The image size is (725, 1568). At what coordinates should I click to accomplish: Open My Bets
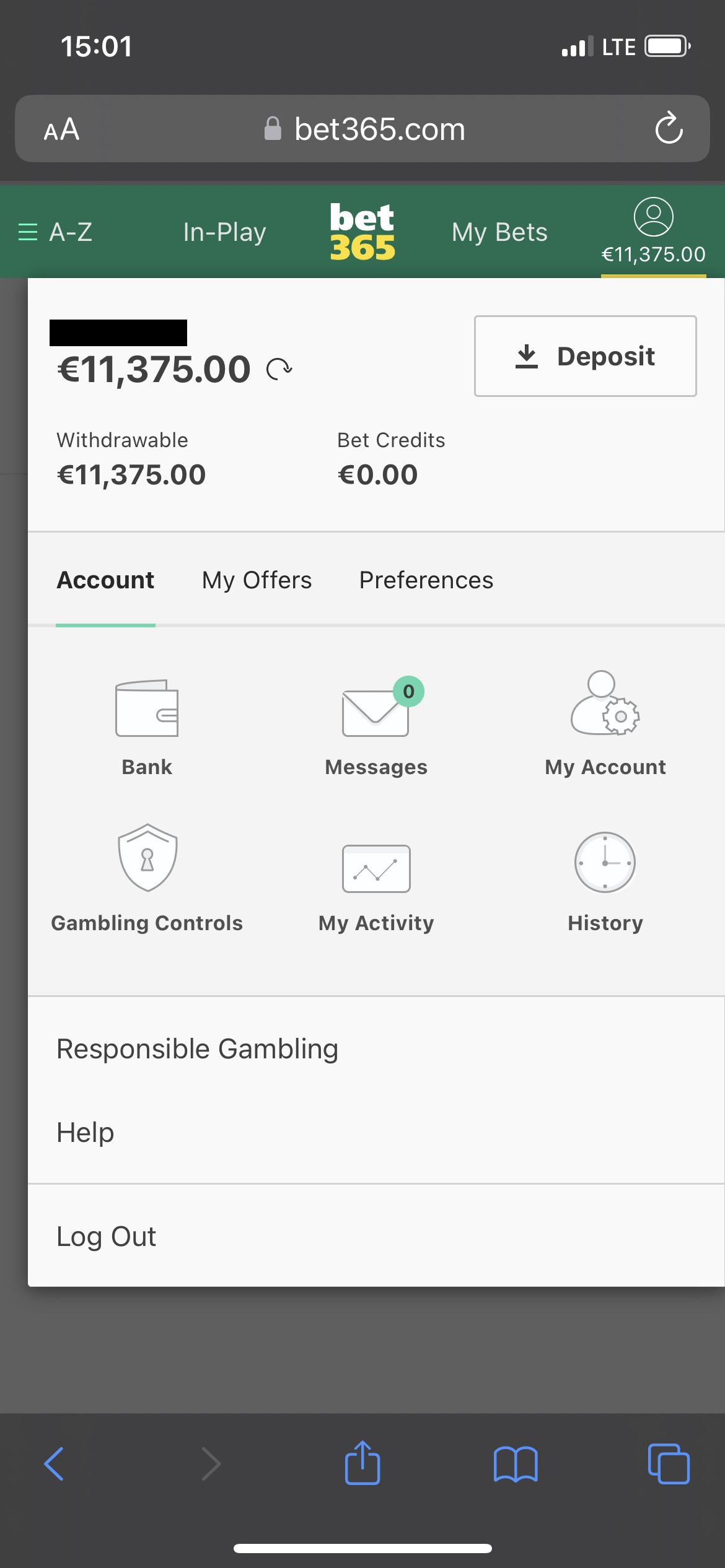click(x=499, y=232)
